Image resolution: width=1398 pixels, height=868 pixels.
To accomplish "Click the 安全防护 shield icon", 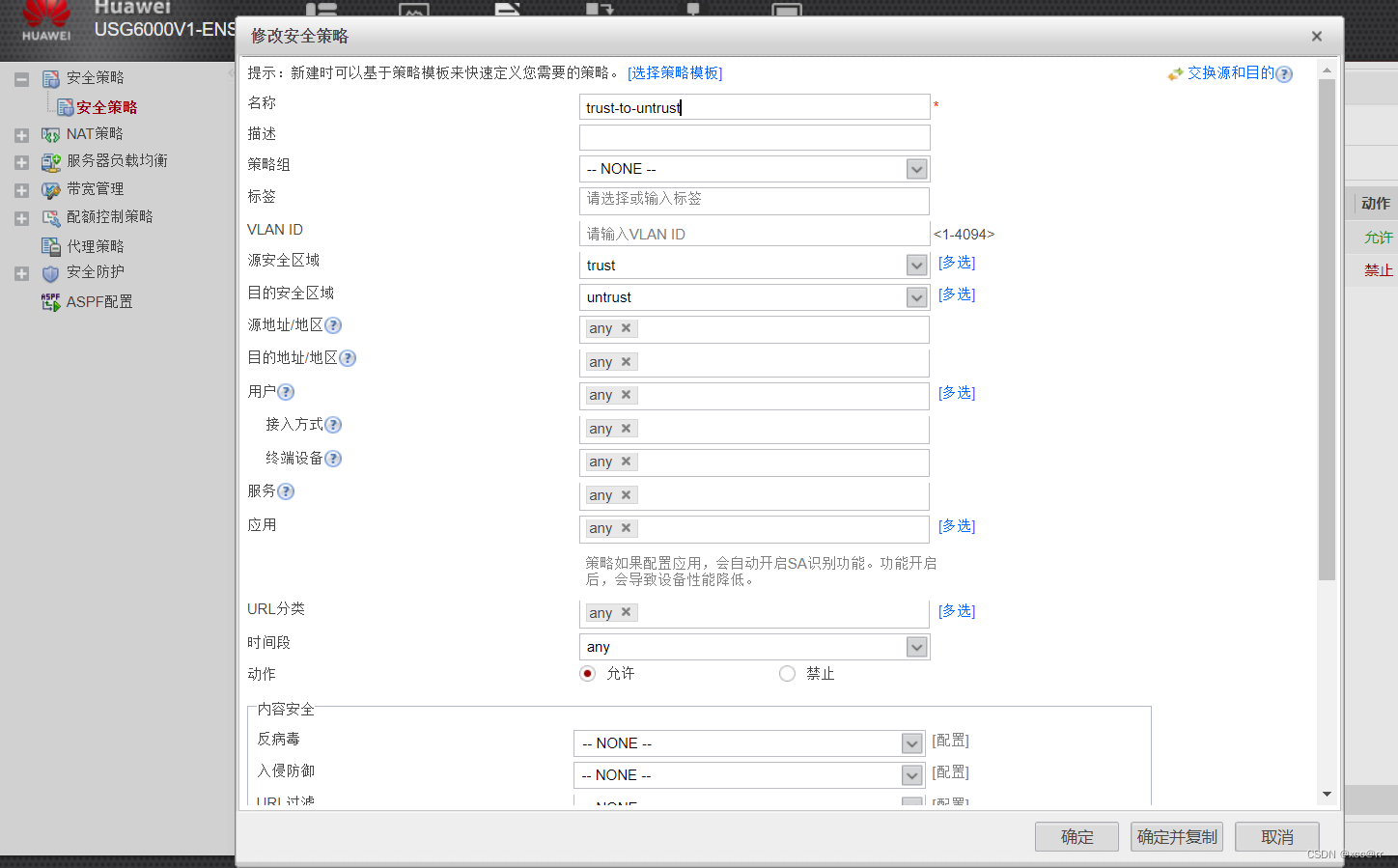I will pyautogui.click(x=51, y=273).
